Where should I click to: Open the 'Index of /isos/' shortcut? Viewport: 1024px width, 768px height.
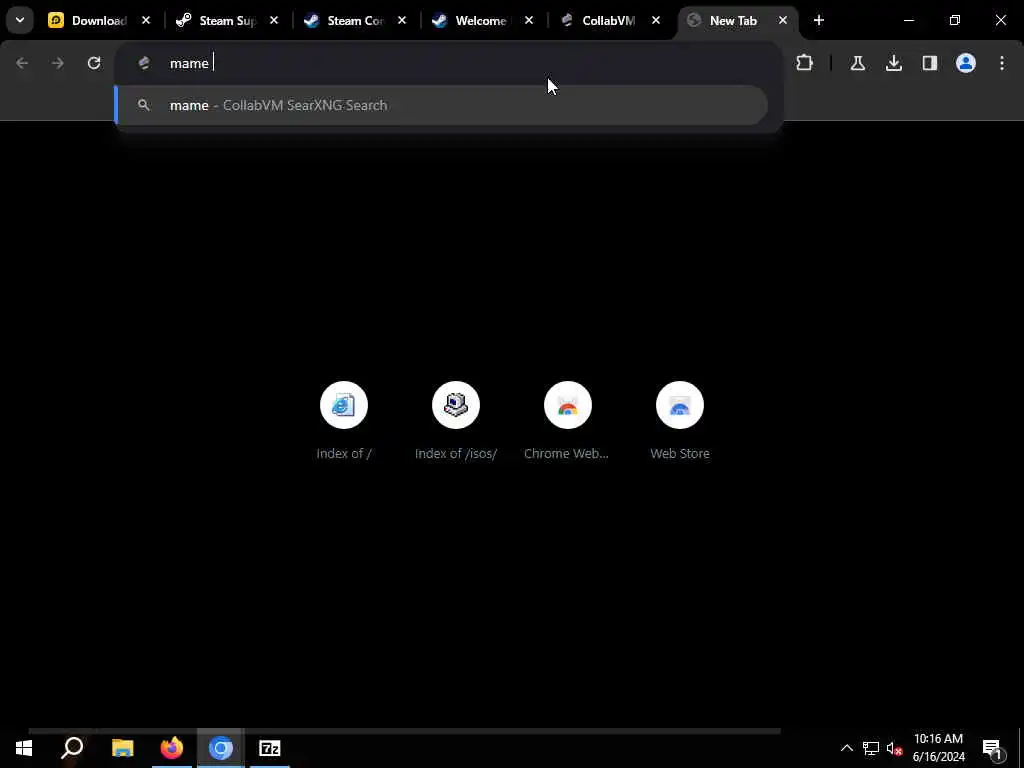pos(456,421)
